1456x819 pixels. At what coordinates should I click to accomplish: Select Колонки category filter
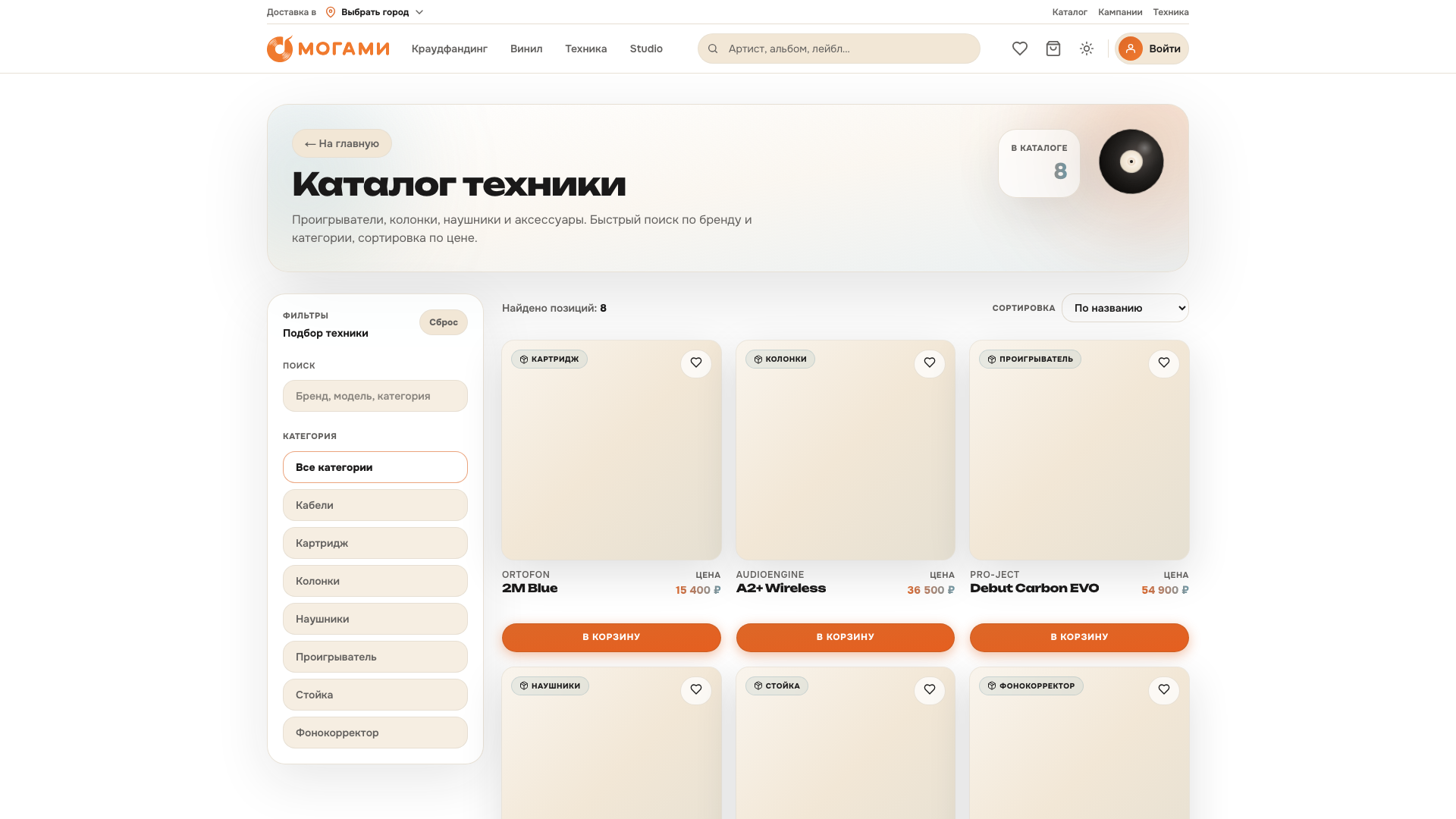[x=375, y=581]
